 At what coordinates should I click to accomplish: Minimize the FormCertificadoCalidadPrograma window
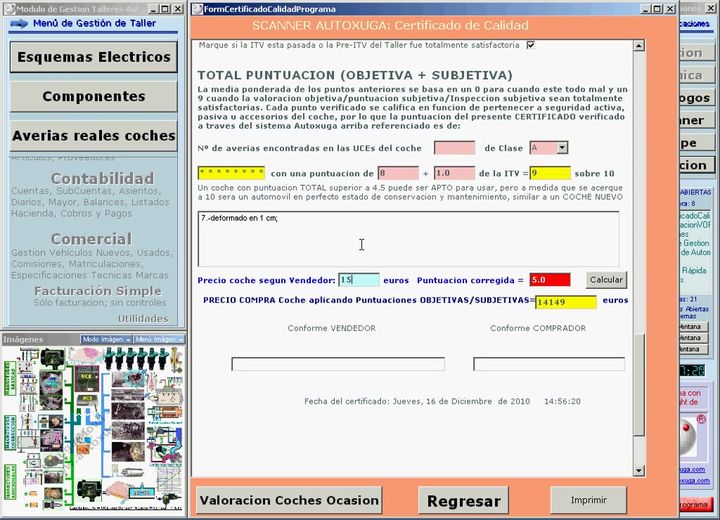(x=646, y=9)
